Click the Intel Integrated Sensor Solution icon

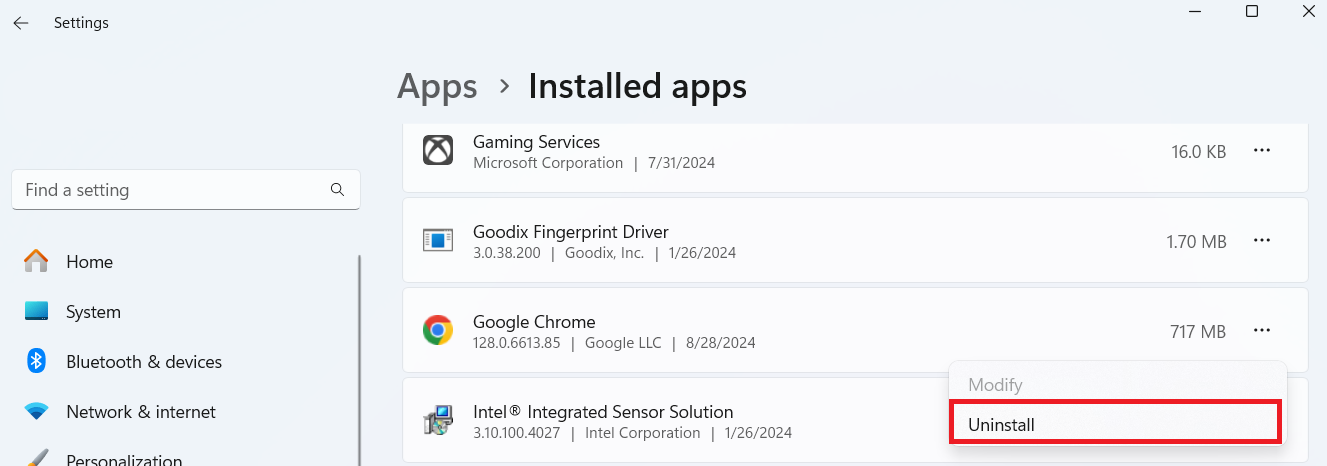click(x=438, y=421)
